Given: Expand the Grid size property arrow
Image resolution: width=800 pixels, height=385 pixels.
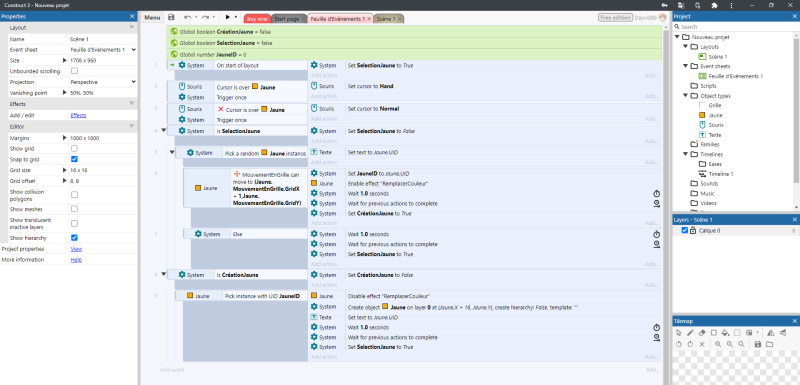Looking at the screenshot, I should pyautogui.click(x=64, y=170).
